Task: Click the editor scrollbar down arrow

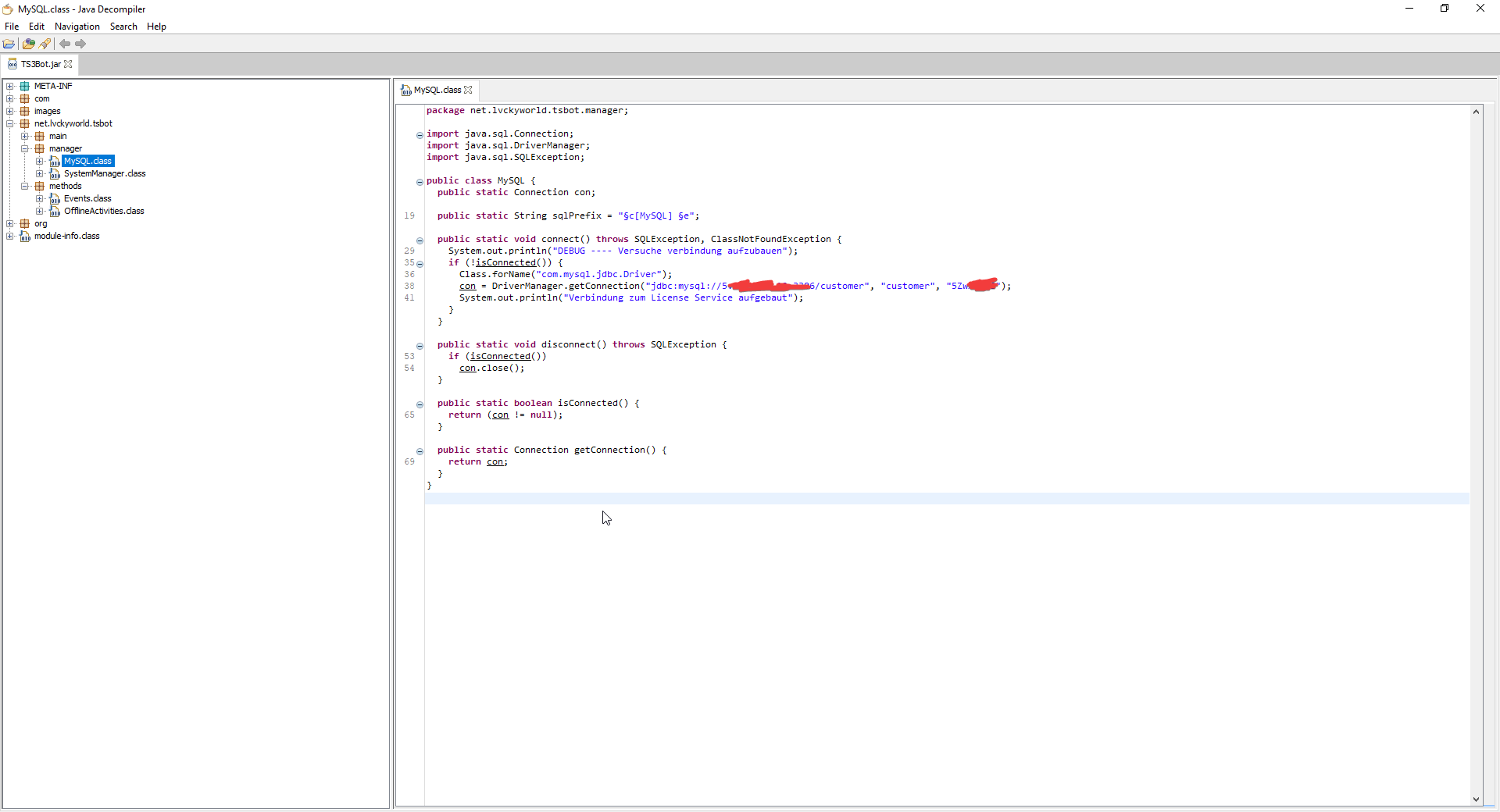Action: [1476, 799]
